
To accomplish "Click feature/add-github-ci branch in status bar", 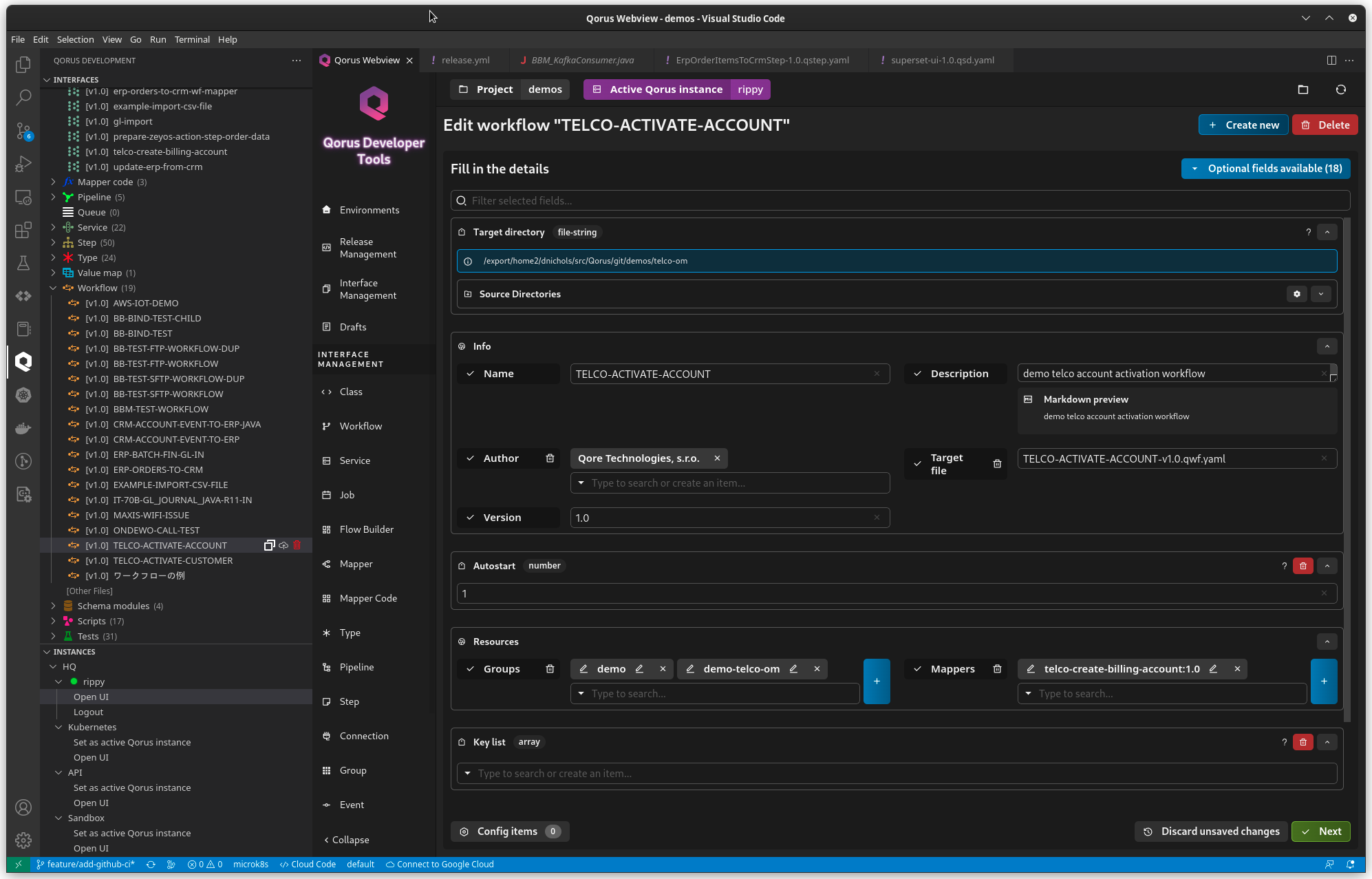I will pos(85,865).
